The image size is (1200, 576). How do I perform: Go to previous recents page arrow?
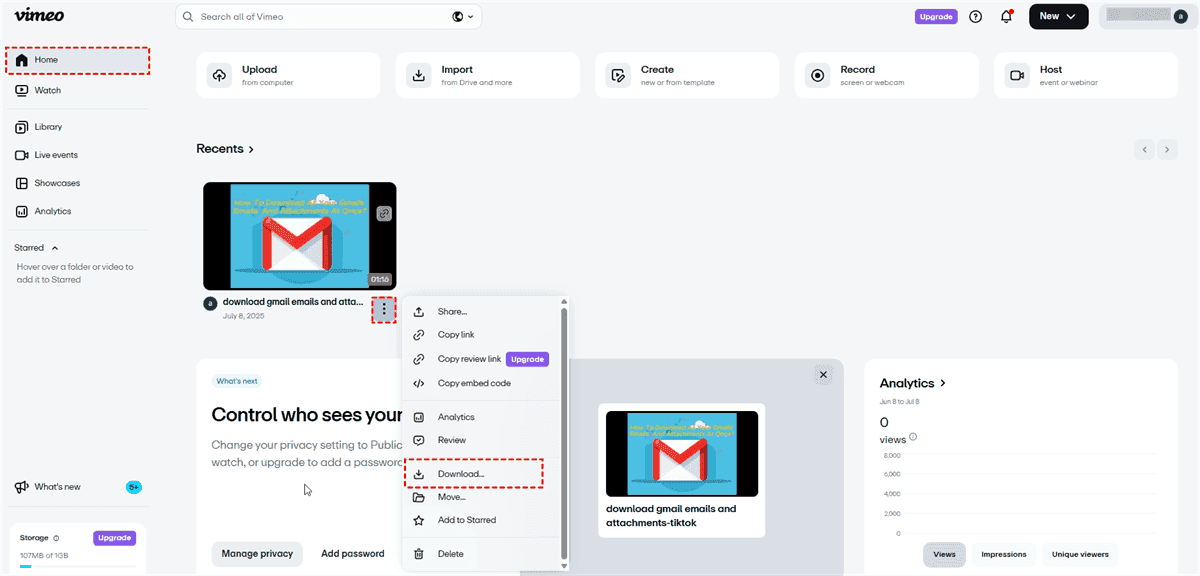click(1145, 150)
